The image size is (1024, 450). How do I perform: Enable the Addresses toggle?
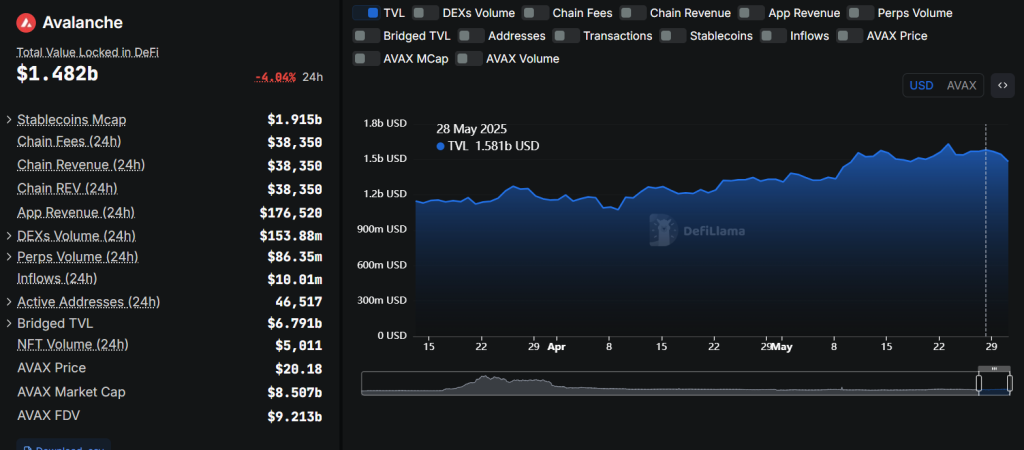471,36
